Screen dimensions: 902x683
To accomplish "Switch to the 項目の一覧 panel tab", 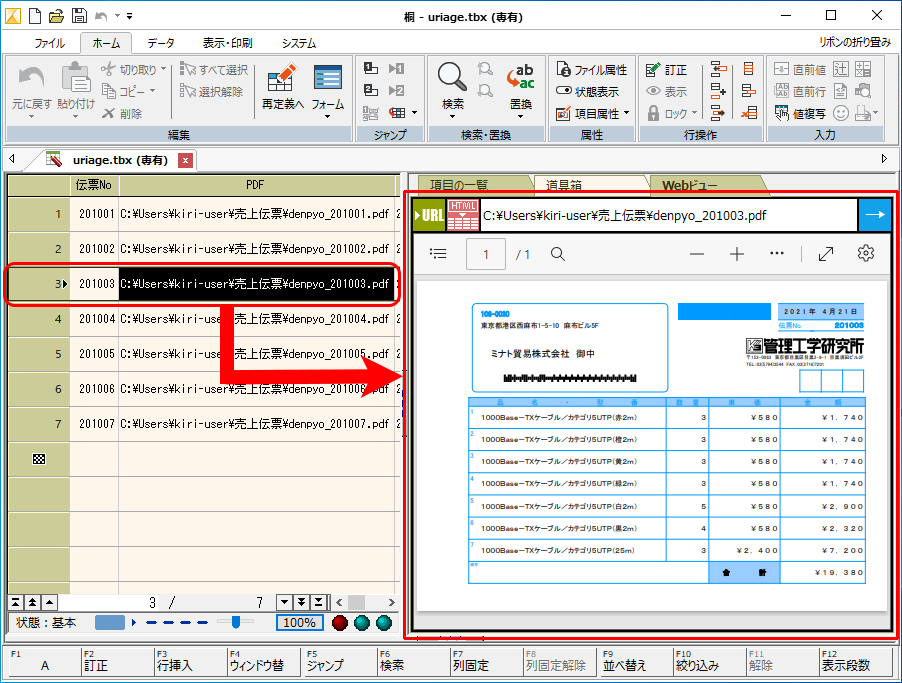I will [458, 185].
